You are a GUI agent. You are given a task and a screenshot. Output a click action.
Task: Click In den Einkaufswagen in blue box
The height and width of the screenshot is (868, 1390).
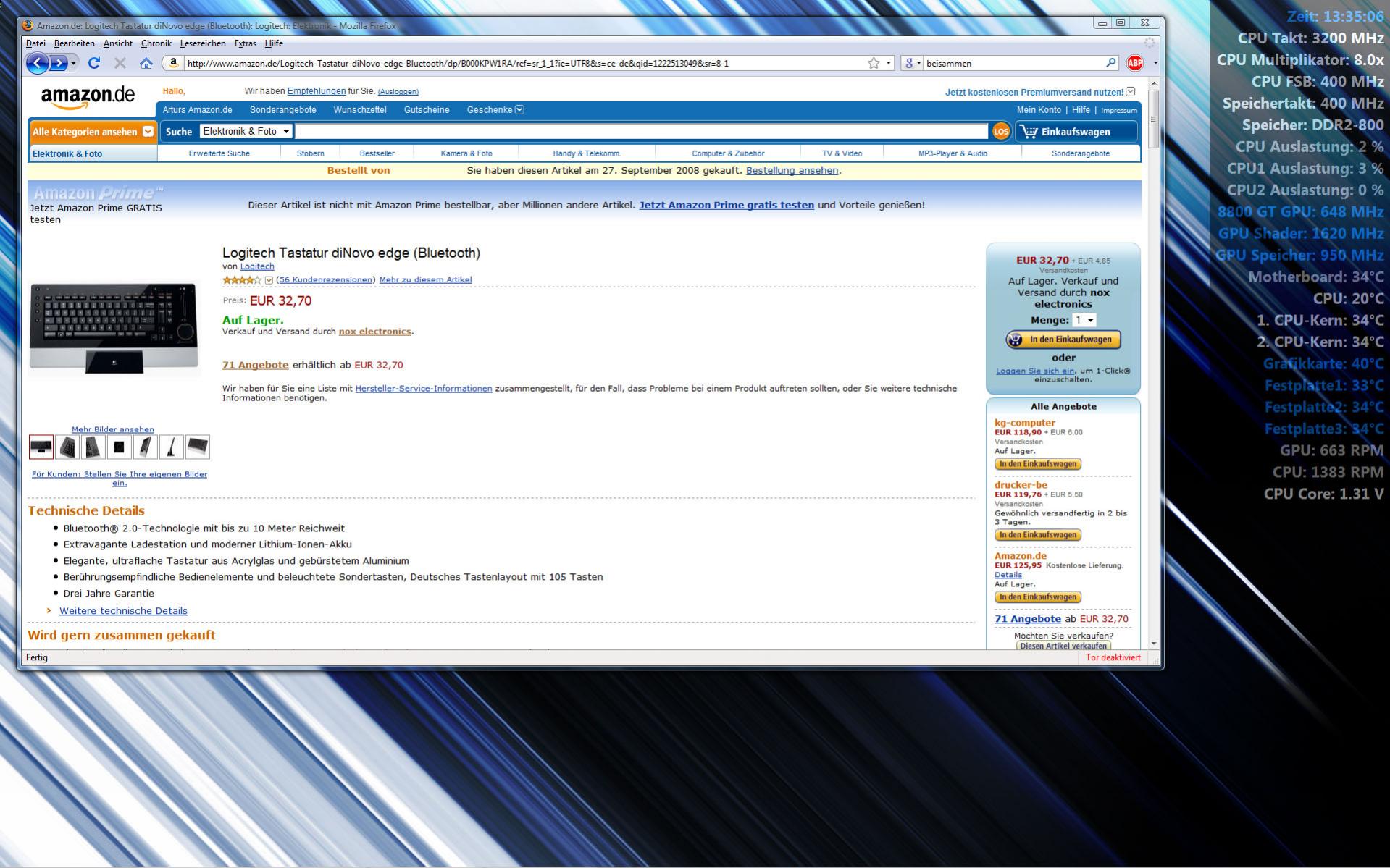[1063, 340]
